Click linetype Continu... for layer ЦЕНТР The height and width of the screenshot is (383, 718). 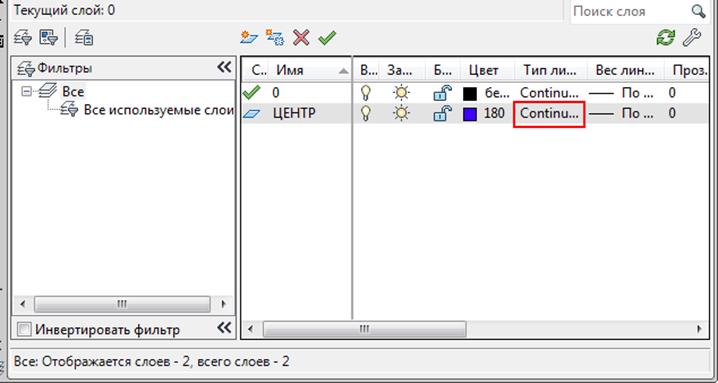(x=549, y=114)
